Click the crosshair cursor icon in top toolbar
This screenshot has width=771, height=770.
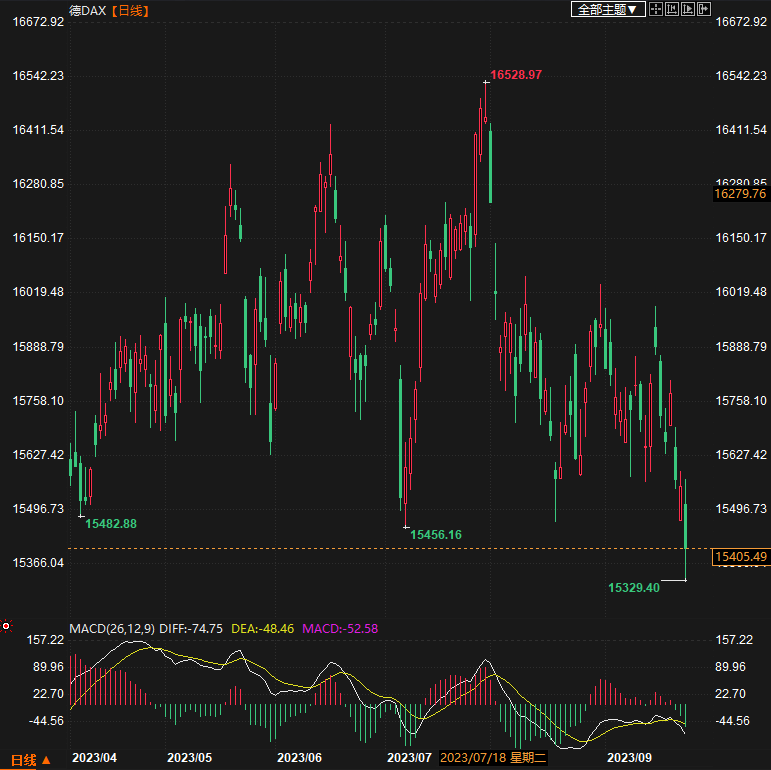click(656, 9)
